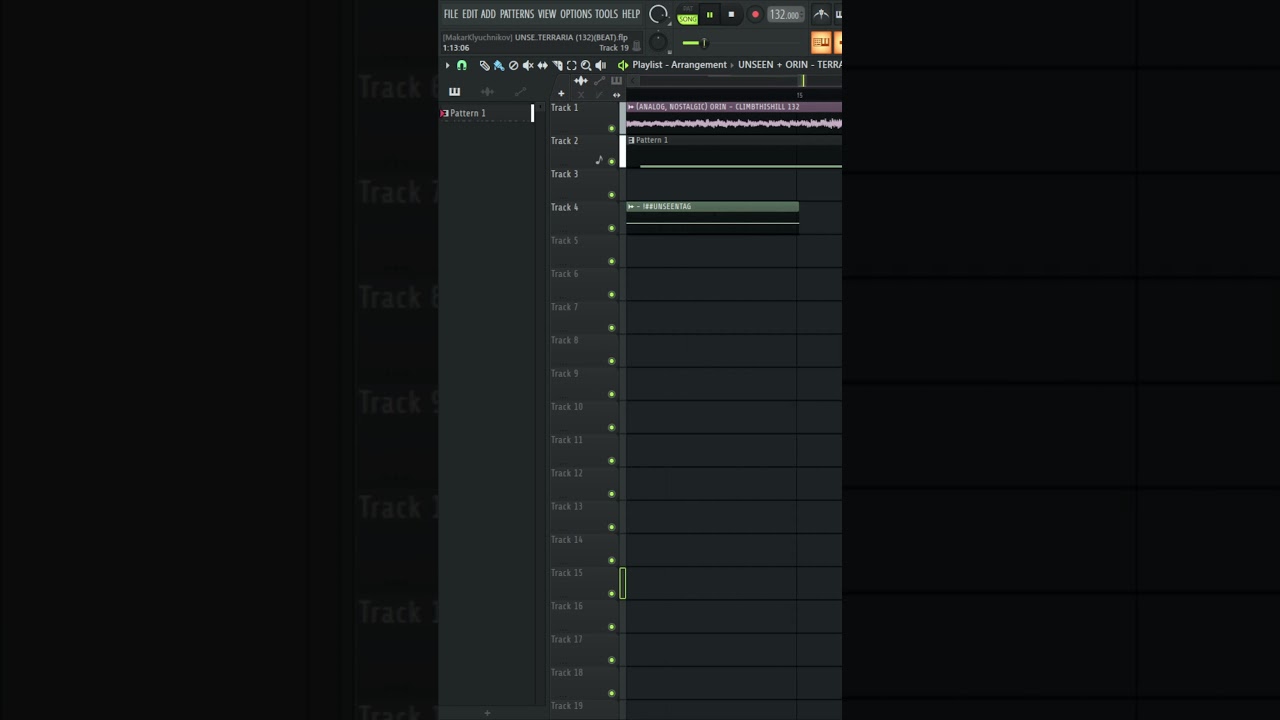Show automation clips in the picker panel
The image size is (1280, 720).
pos(520,92)
